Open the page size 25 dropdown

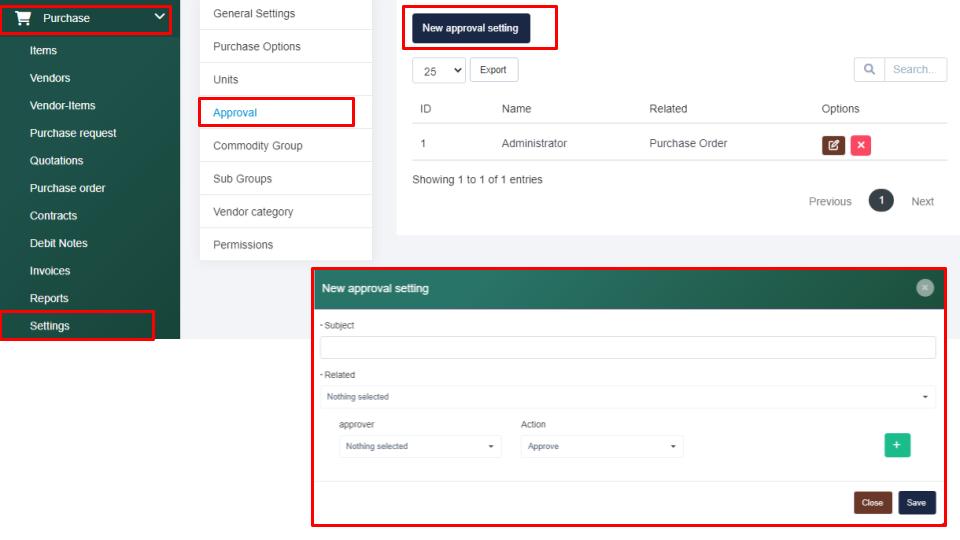click(439, 70)
